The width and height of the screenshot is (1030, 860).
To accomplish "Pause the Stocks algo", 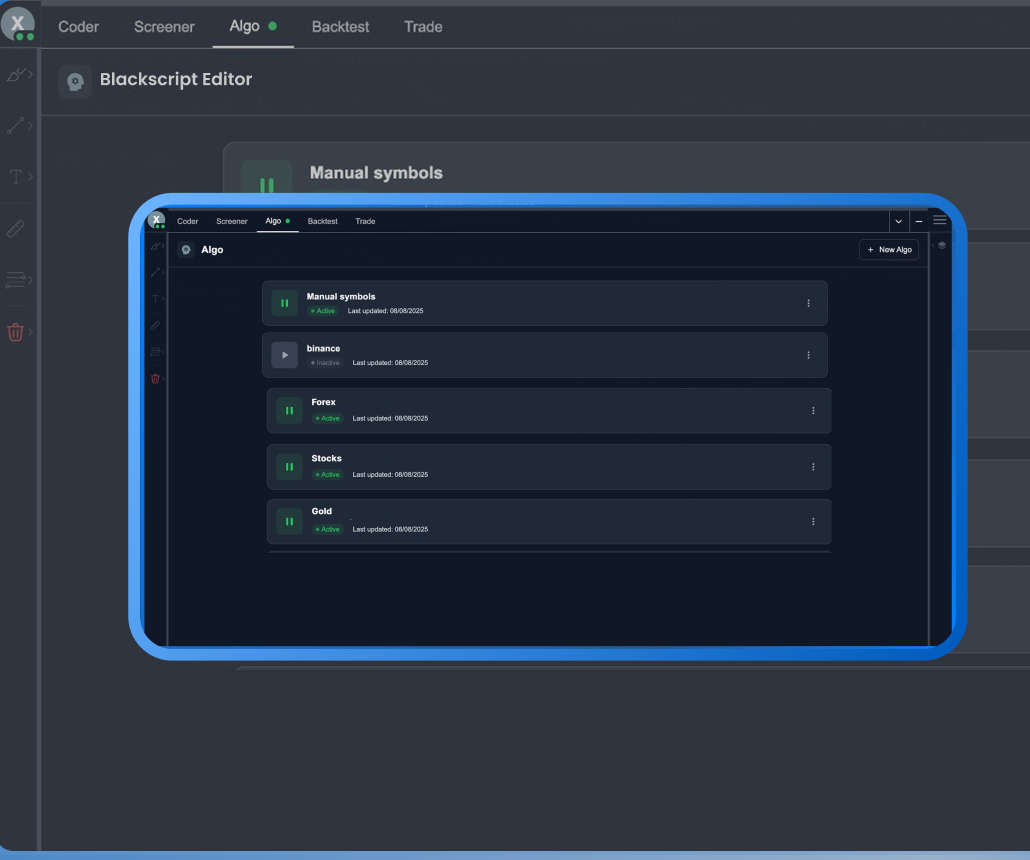I will pos(290,467).
